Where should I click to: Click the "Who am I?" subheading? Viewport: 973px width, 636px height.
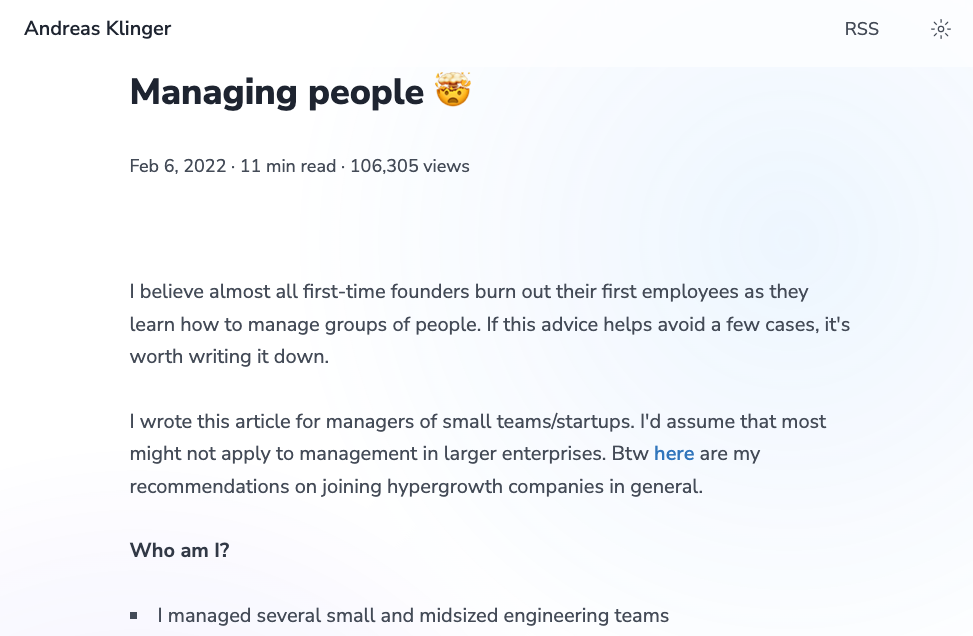(x=180, y=550)
